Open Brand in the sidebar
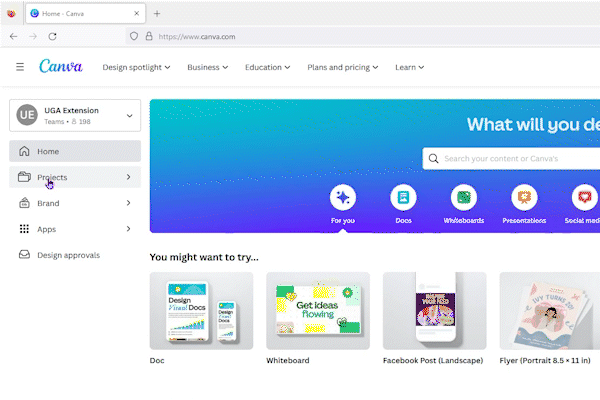 click(x=75, y=203)
